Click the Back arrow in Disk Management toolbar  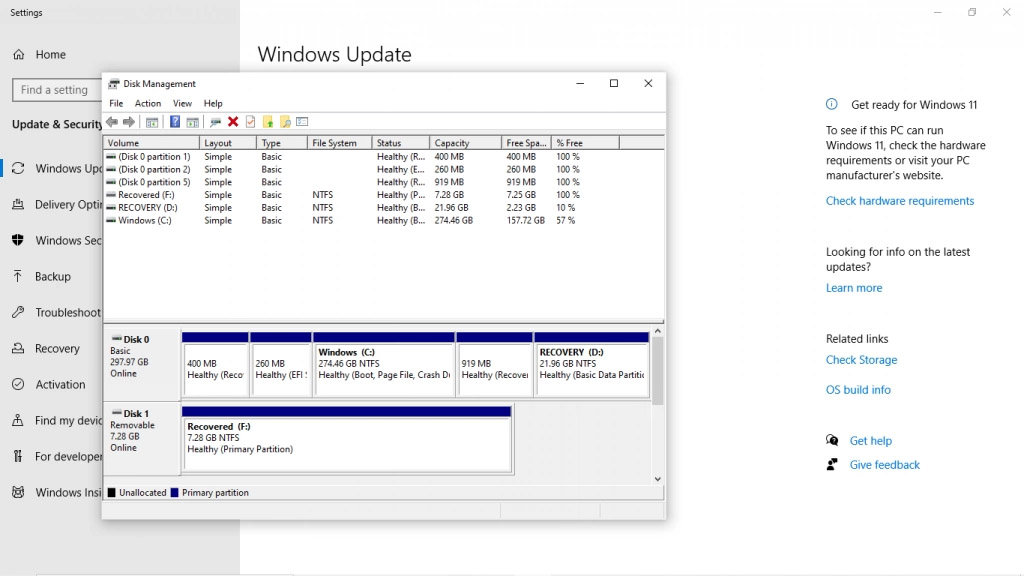pos(112,122)
